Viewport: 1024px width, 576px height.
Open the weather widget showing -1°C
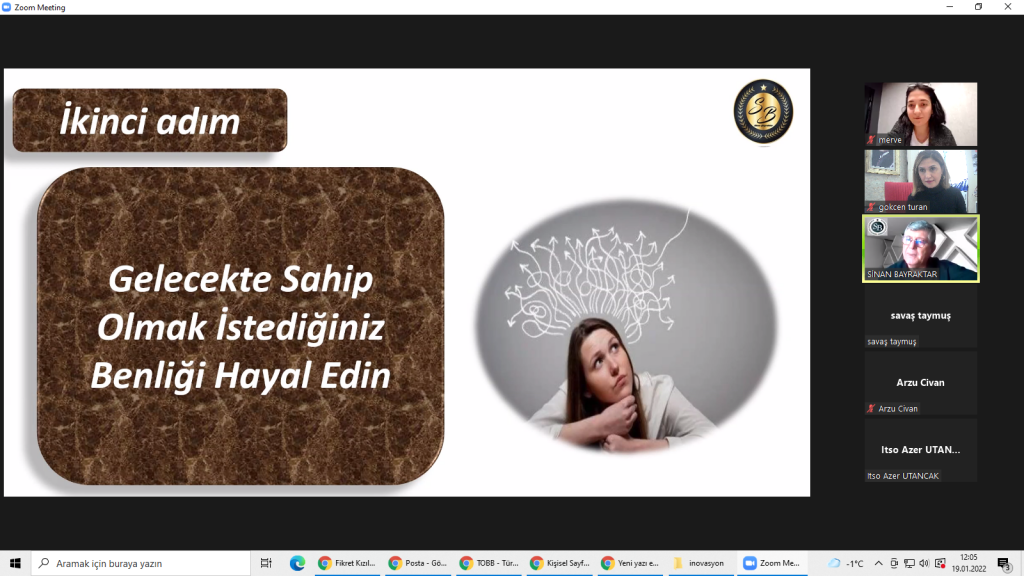coord(846,563)
